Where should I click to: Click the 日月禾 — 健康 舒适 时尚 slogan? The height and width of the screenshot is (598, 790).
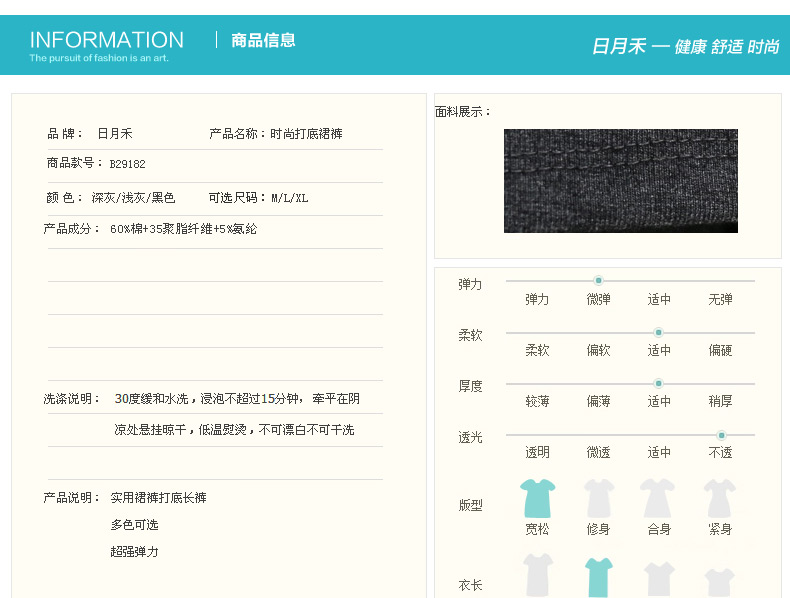click(685, 46)
